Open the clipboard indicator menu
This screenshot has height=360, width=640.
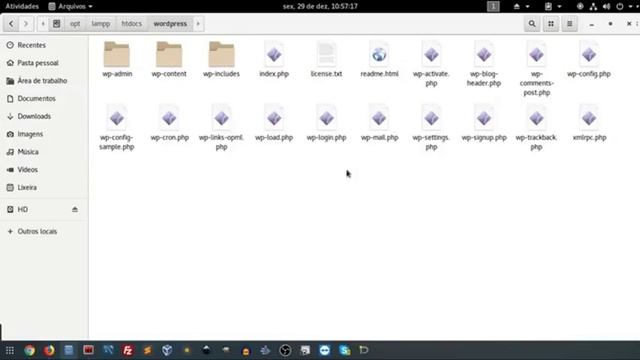[553, 6]
